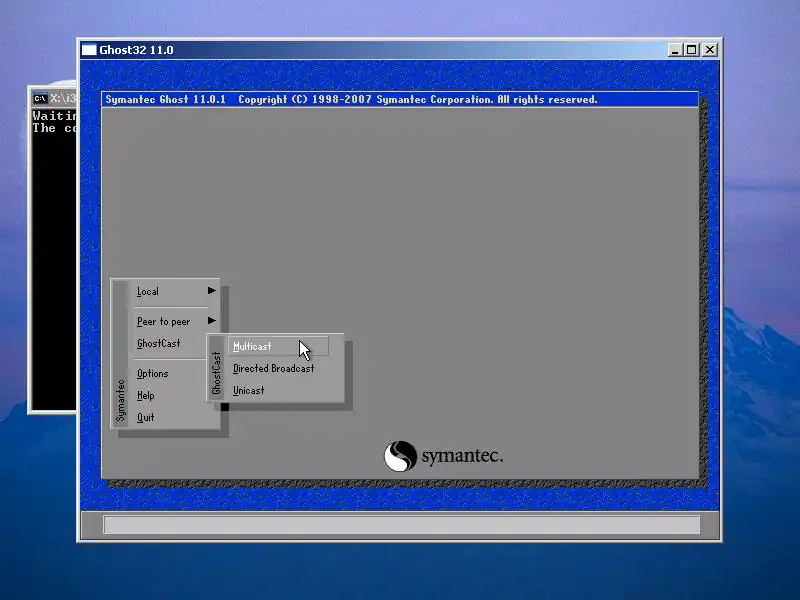The height and width of the screenshot is (600, 800).
Task: Close the Ghost32 11.0 window
Action: click(x=710, y=50)
